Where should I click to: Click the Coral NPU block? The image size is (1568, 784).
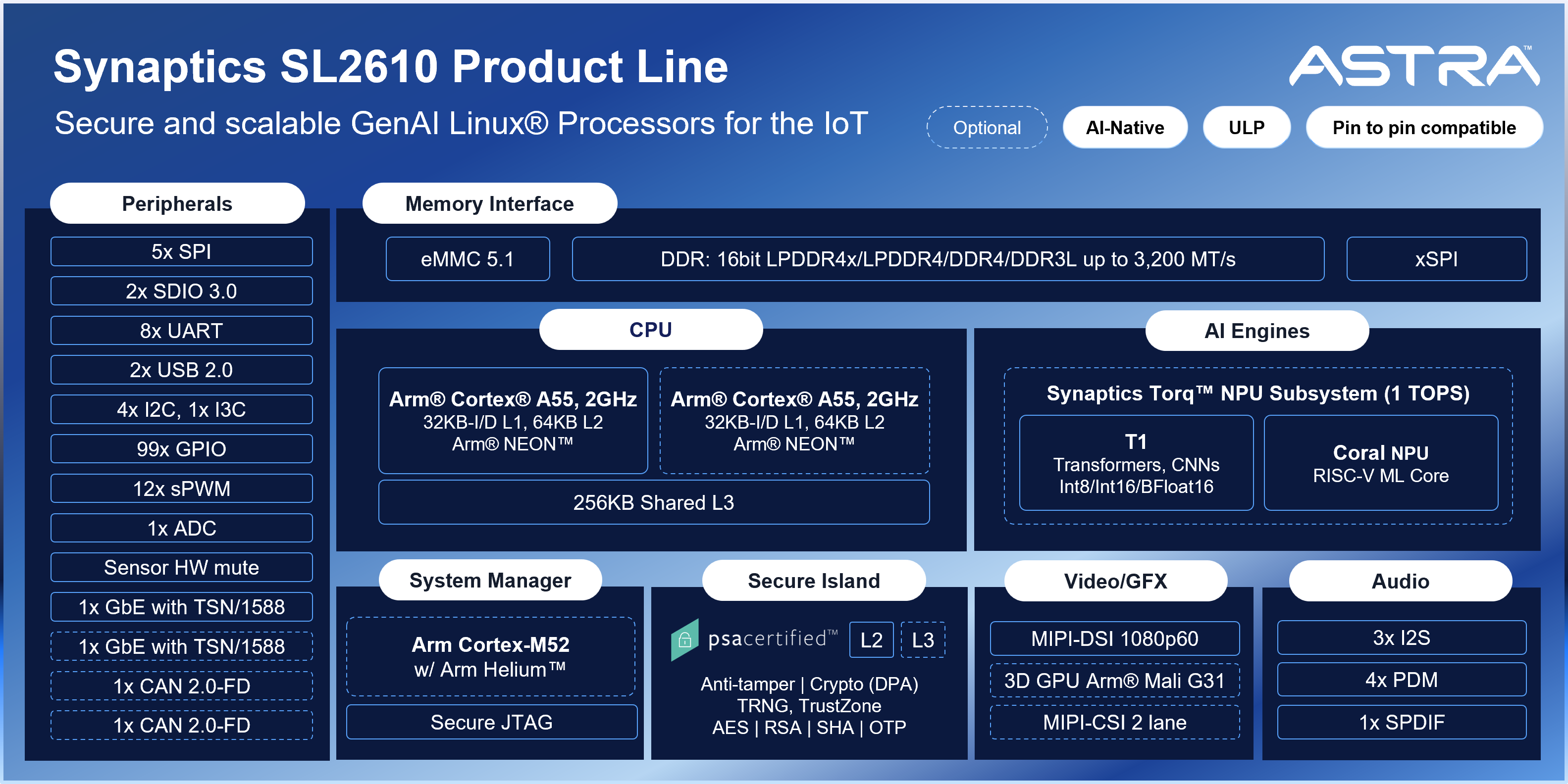[x=1380, y=463]
